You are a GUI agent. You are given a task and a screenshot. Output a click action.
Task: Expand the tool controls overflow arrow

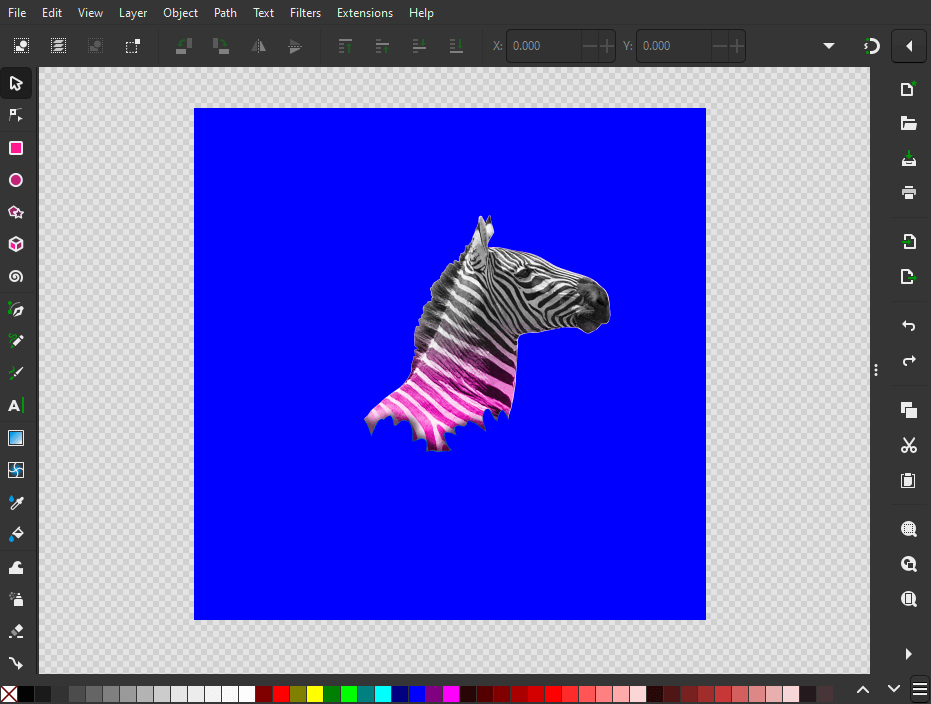(x=829, y=46)
